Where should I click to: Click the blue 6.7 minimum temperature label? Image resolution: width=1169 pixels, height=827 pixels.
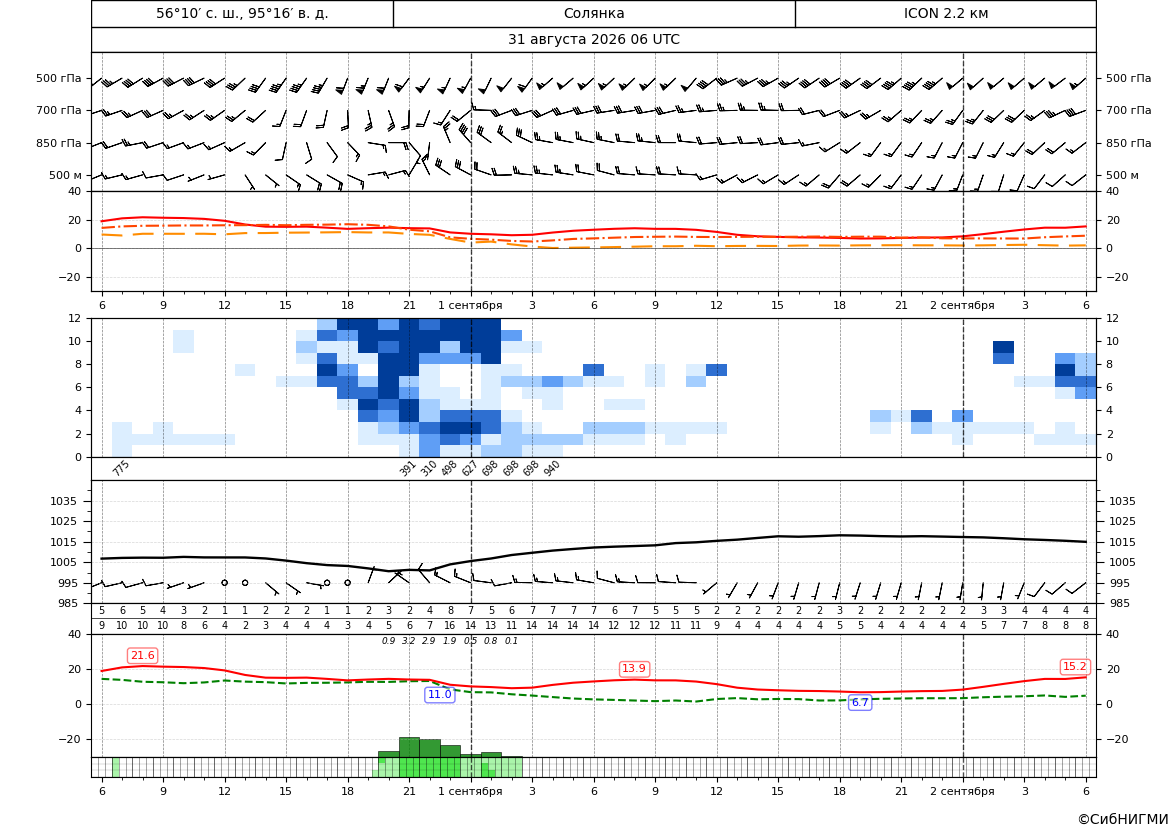click(x=860, y=702)
